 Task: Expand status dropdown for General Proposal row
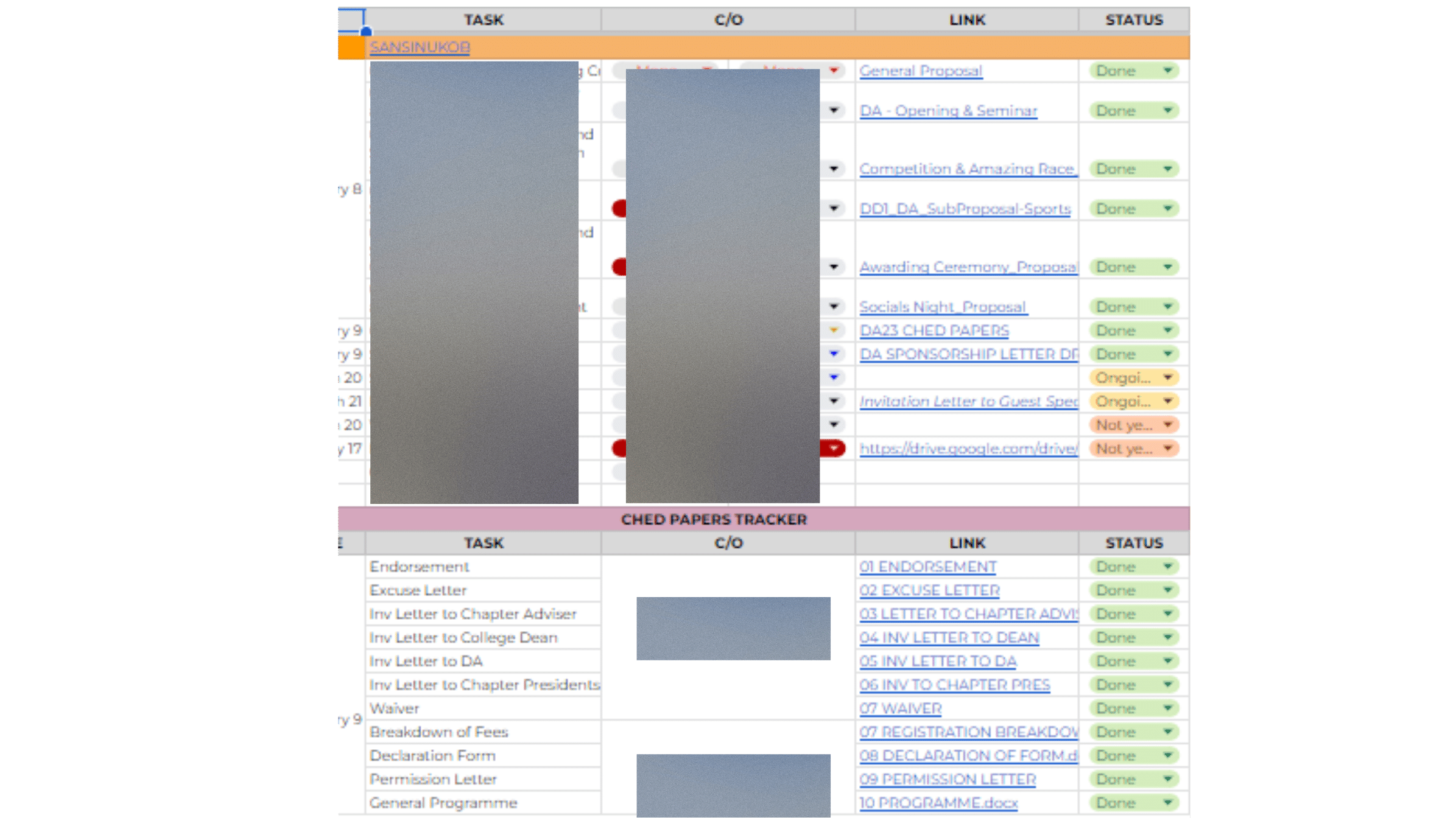click(x=1167, y=71)
